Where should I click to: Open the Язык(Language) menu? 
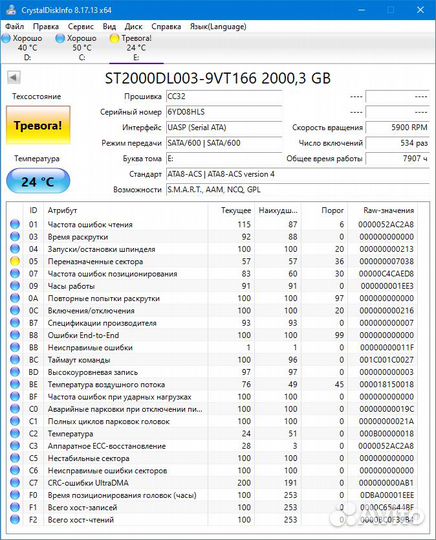218,27
